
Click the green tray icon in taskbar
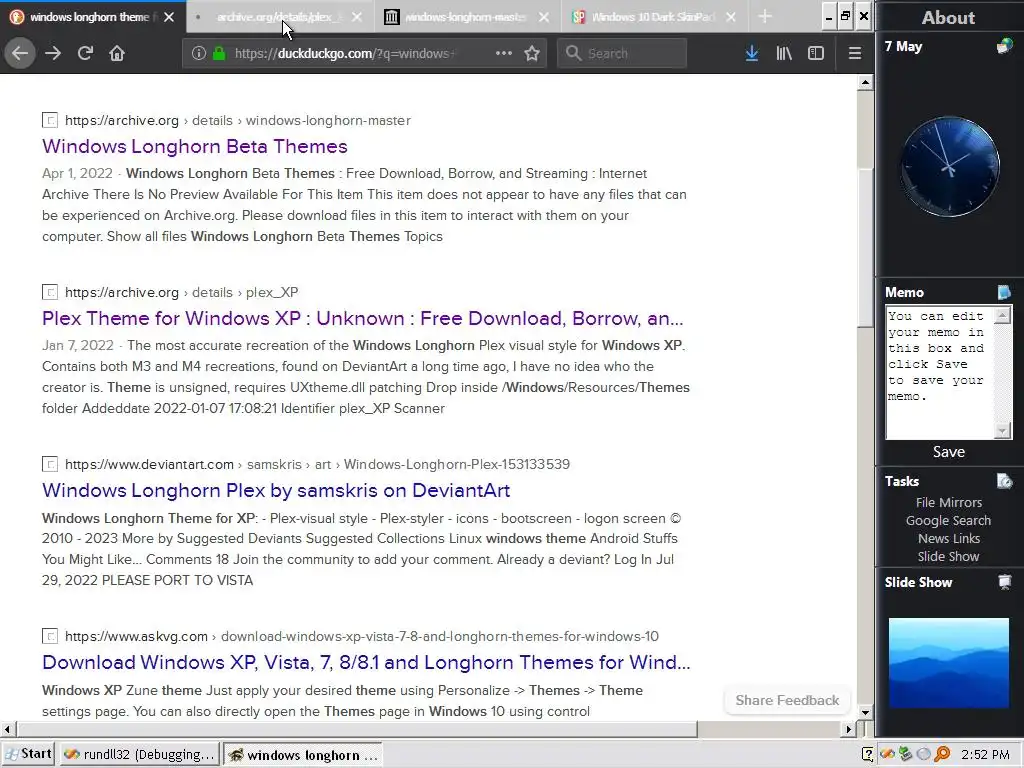(x=905, y=754)
